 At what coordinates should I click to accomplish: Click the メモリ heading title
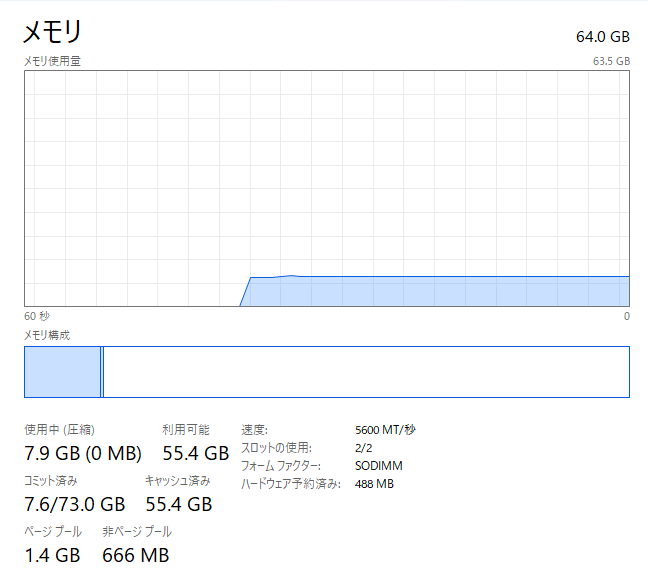pos(52,33)
